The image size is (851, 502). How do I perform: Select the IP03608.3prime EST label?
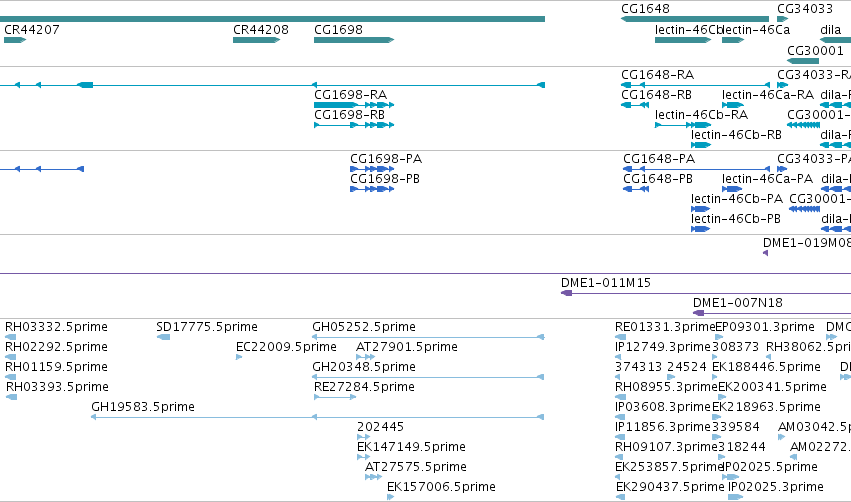(x=663, y=408)
